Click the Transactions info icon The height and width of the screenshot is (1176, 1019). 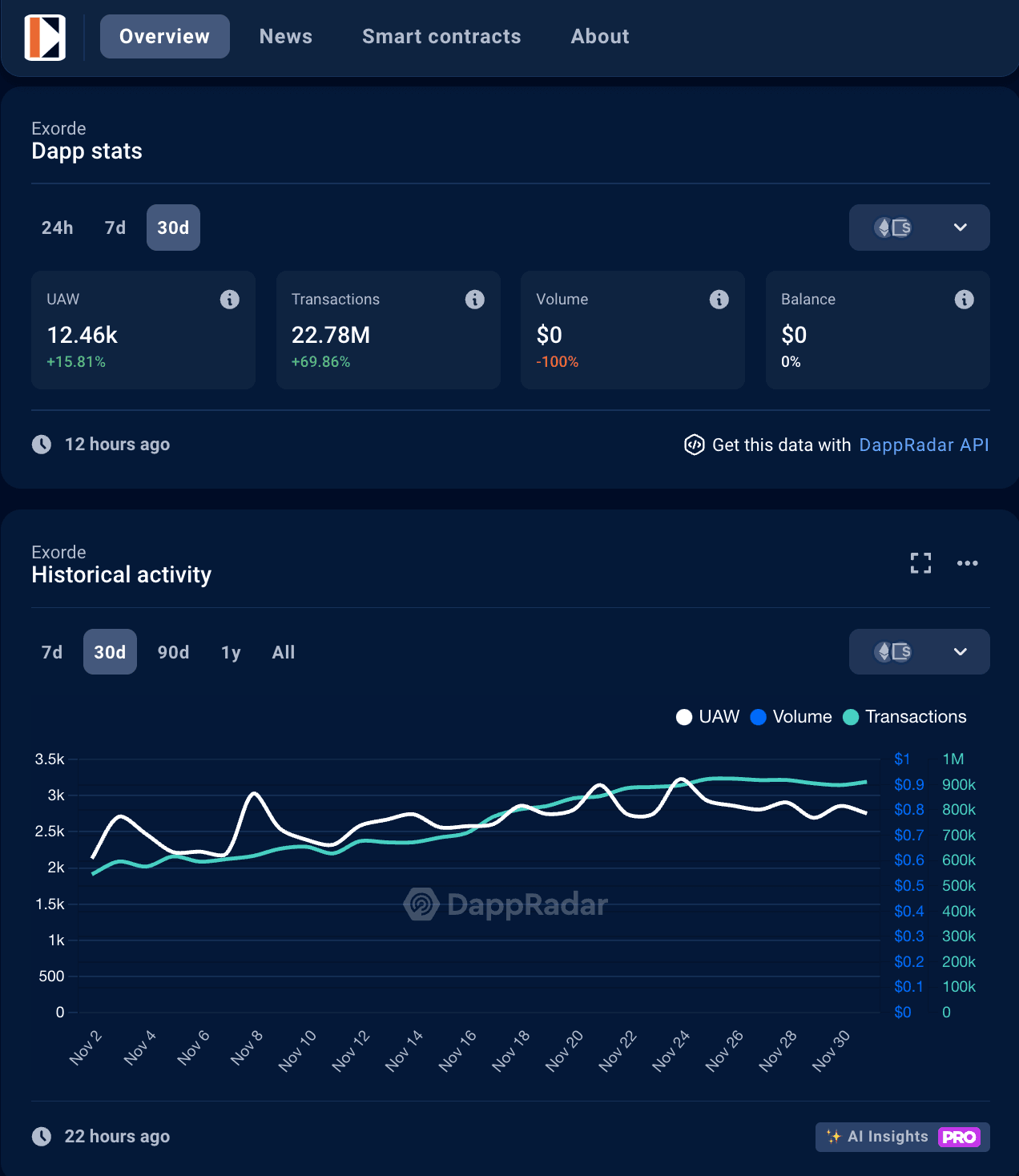point(475,300)
